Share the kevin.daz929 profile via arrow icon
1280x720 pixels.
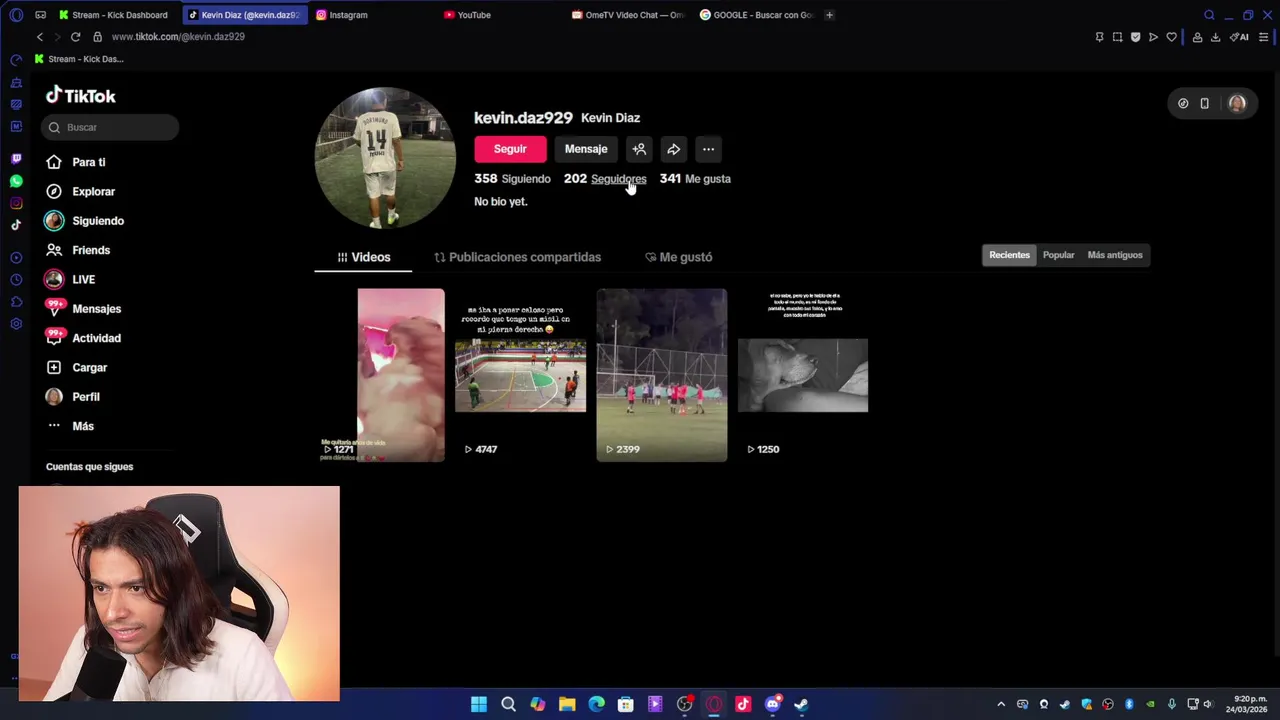coord(674,149)
